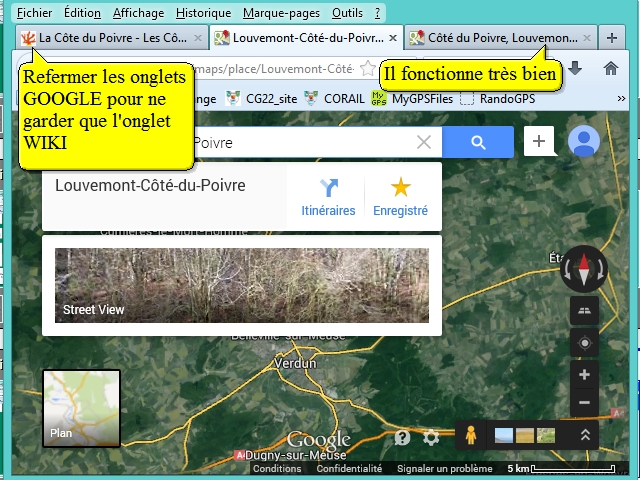Switch to Côté du Poivre, Louvemon... tab
The width and height of the screenshot is (640, 480).
click(x=500, y=38)
